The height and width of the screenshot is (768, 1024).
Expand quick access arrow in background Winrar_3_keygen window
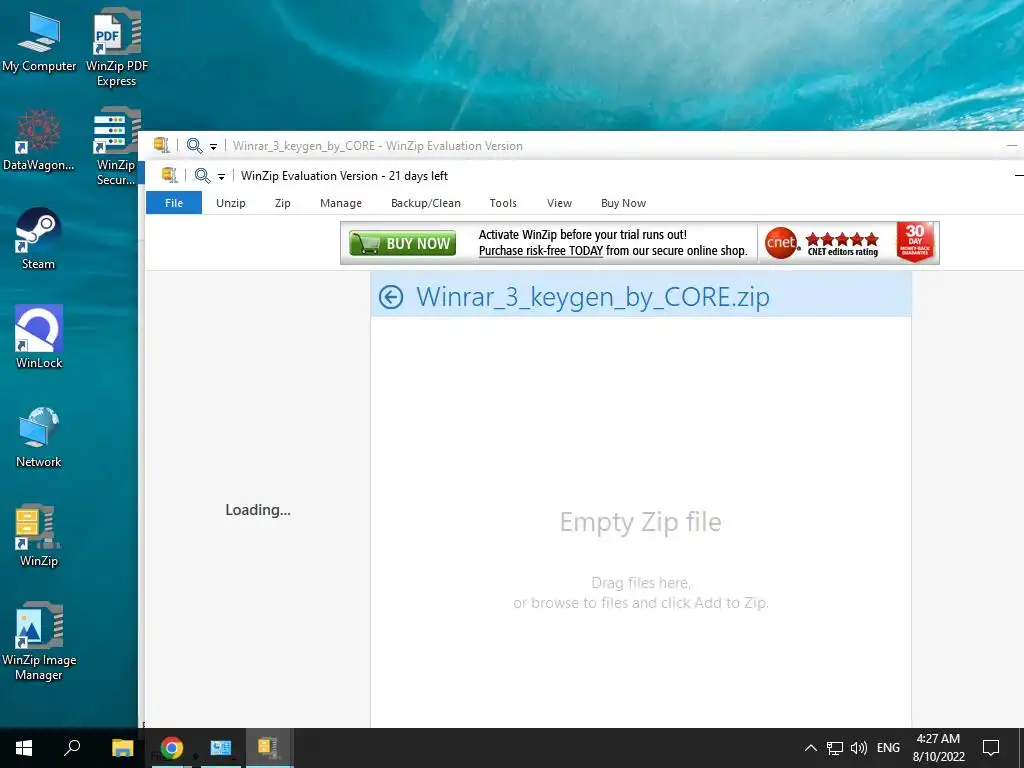pyautogui.click(x=214, y=146)
